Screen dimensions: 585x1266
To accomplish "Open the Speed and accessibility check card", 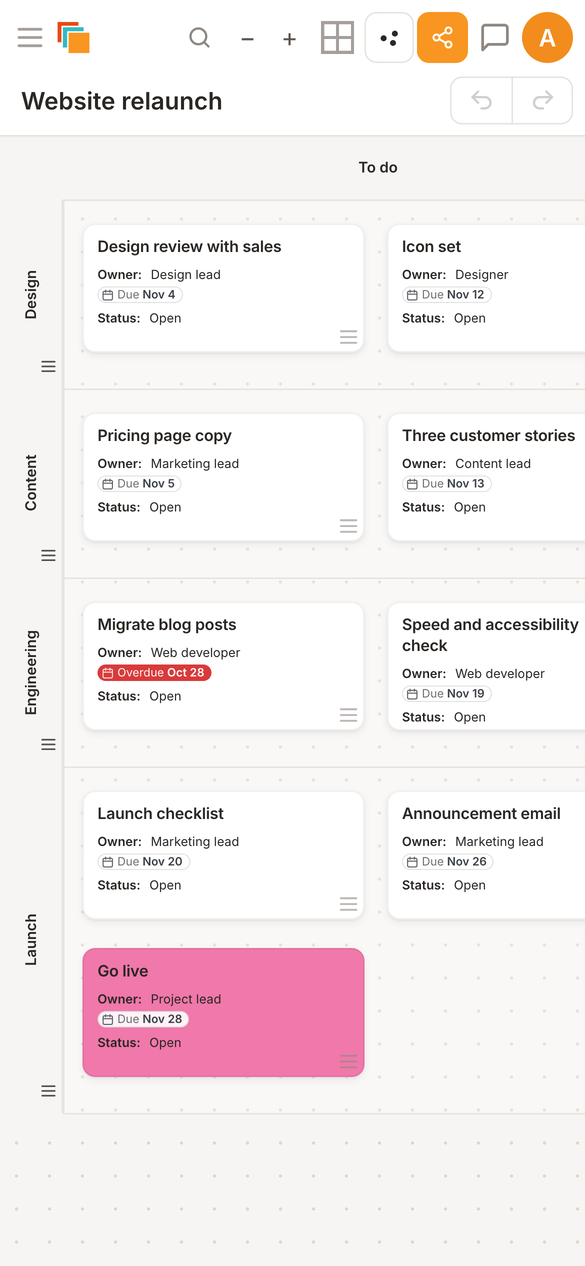I will (486, 666).
